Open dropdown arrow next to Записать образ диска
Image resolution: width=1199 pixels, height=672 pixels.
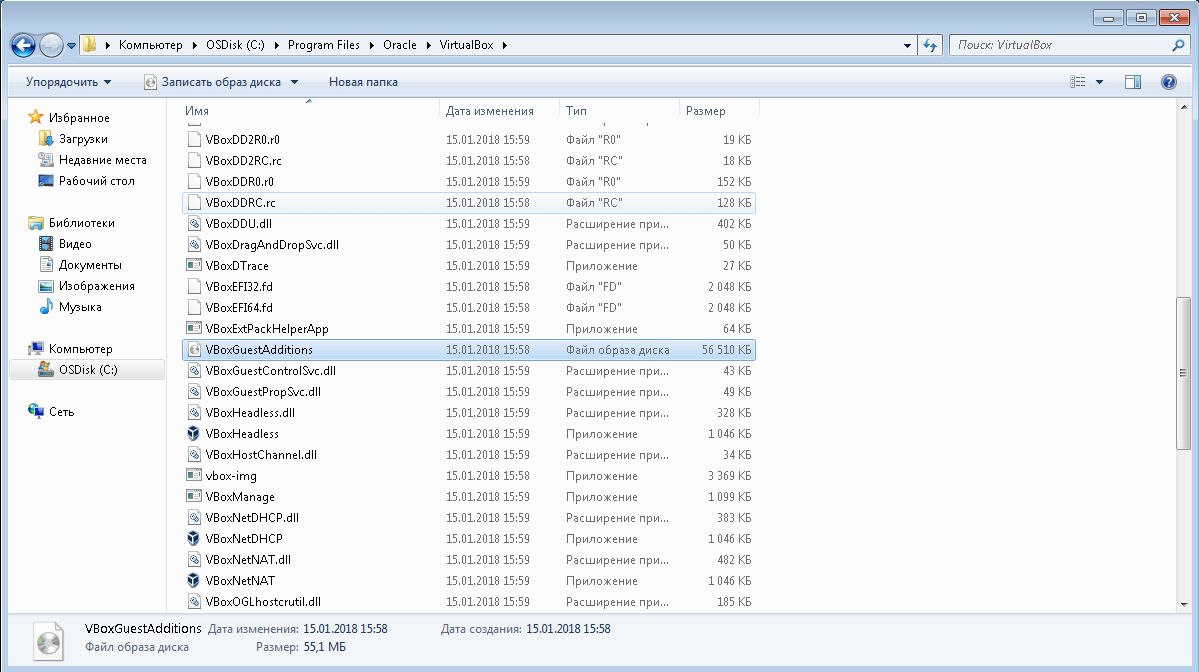tap(294, 82)
